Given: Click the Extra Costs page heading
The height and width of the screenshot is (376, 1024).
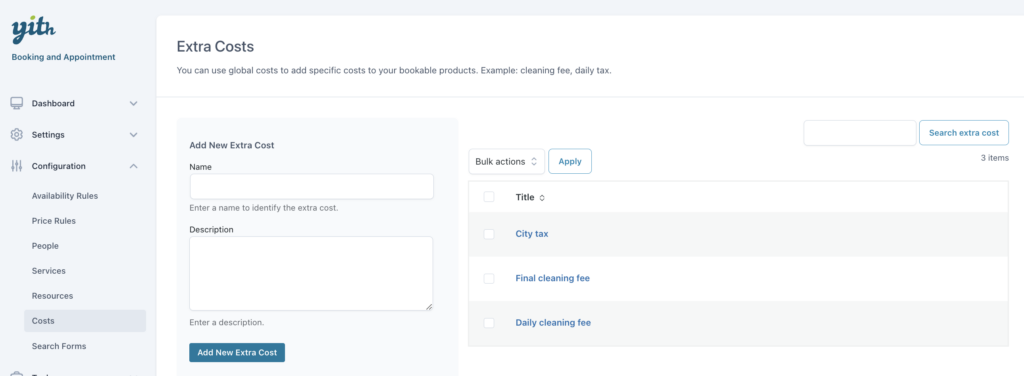Looking at the screenshot, I should (x=216, y=46).
